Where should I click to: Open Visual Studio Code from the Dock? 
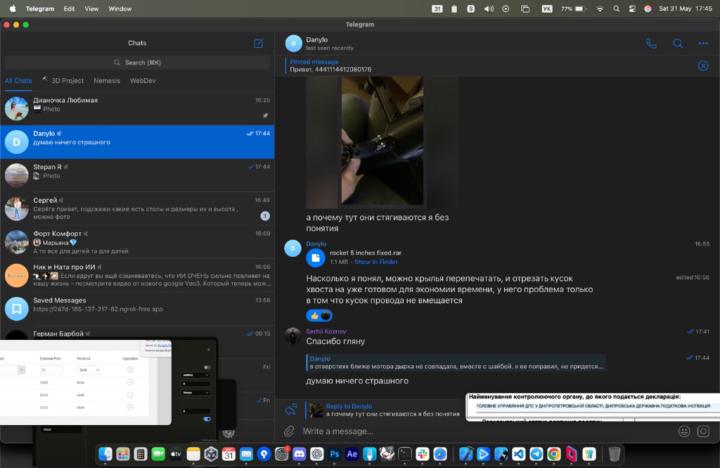(x=518, y=454)
